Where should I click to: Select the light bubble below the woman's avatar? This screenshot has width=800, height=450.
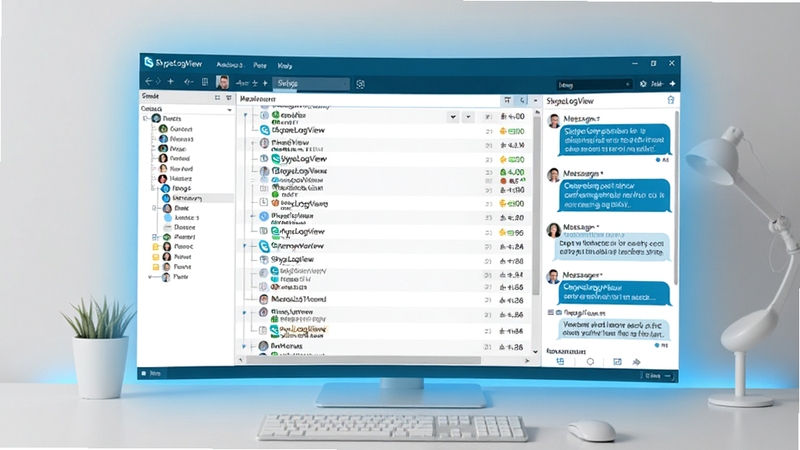611,247
